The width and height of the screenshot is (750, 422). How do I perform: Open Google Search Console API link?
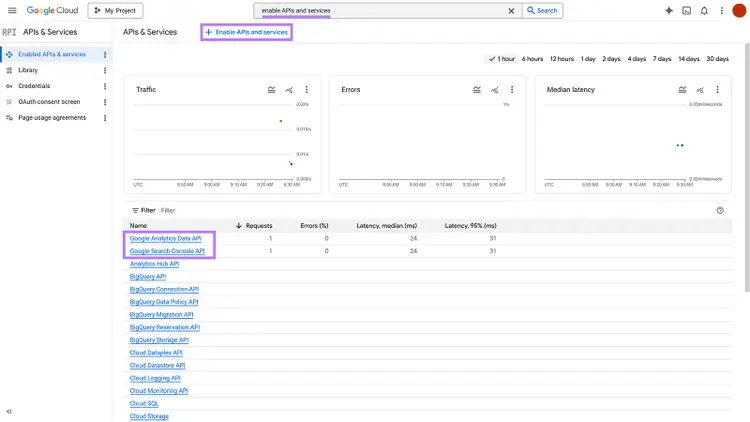(x=167, y=251)
